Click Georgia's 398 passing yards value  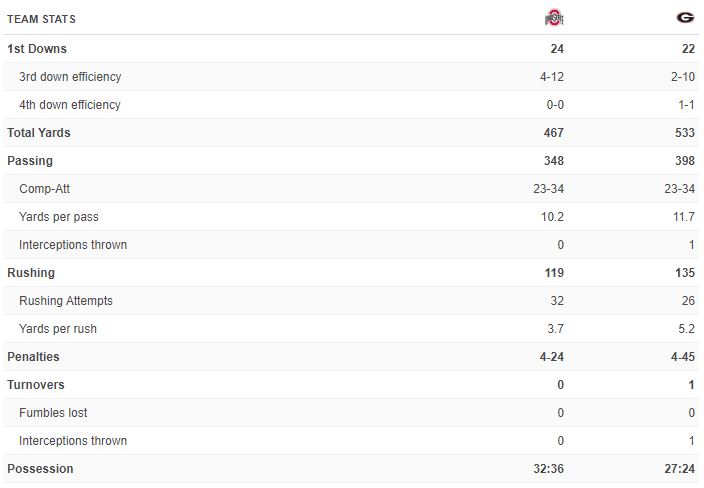(684, 161)
